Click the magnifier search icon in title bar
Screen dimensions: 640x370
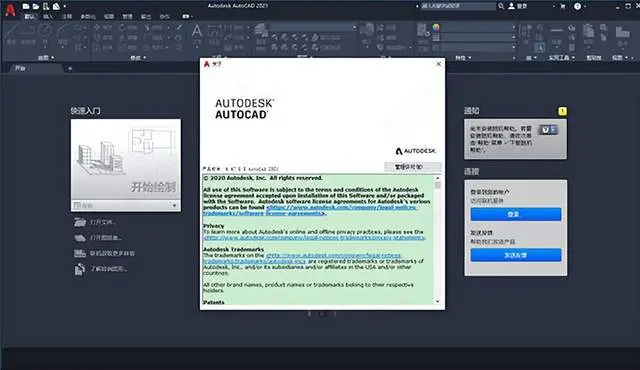pos(501,6)
